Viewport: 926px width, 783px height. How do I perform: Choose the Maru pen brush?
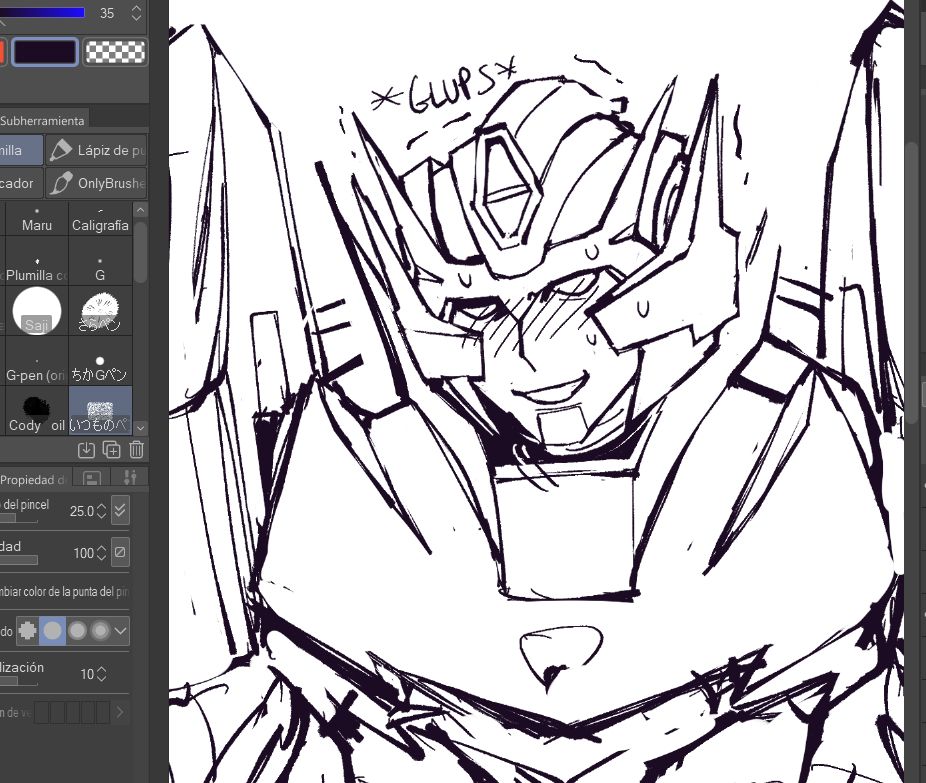[x=37, y=218]
